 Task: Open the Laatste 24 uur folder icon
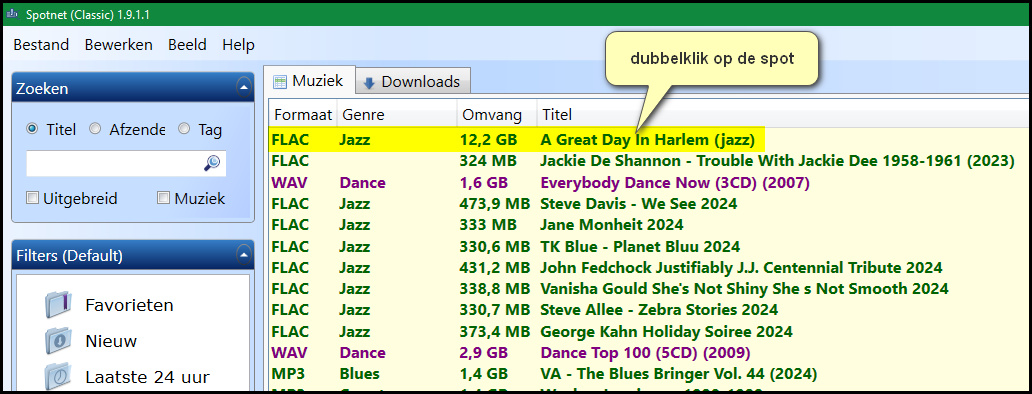(58, 377)
